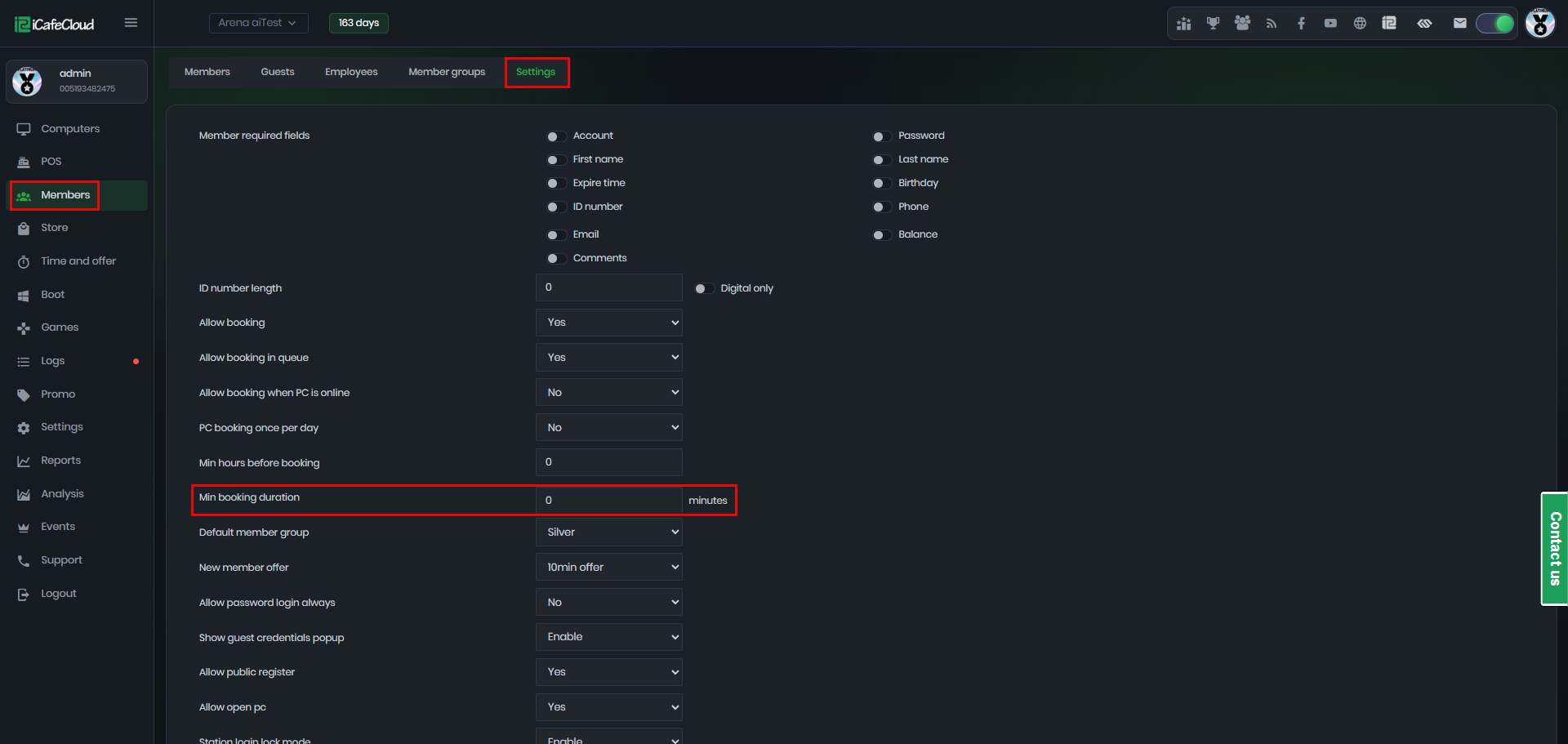
Task: Switch to the Member groups tab
Action: pos(447,72)
